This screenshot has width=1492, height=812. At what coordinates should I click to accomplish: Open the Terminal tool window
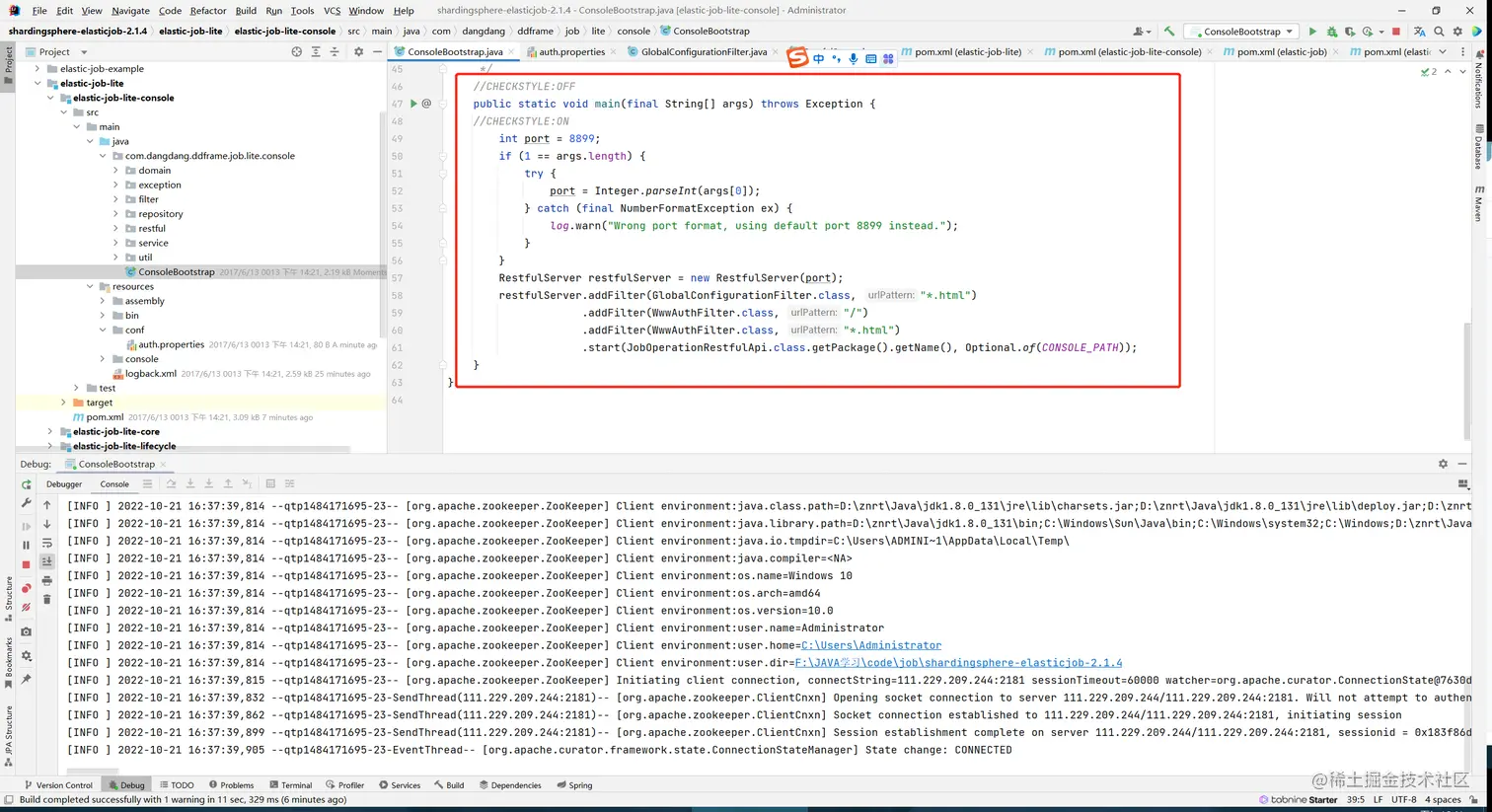click(291, 785)
